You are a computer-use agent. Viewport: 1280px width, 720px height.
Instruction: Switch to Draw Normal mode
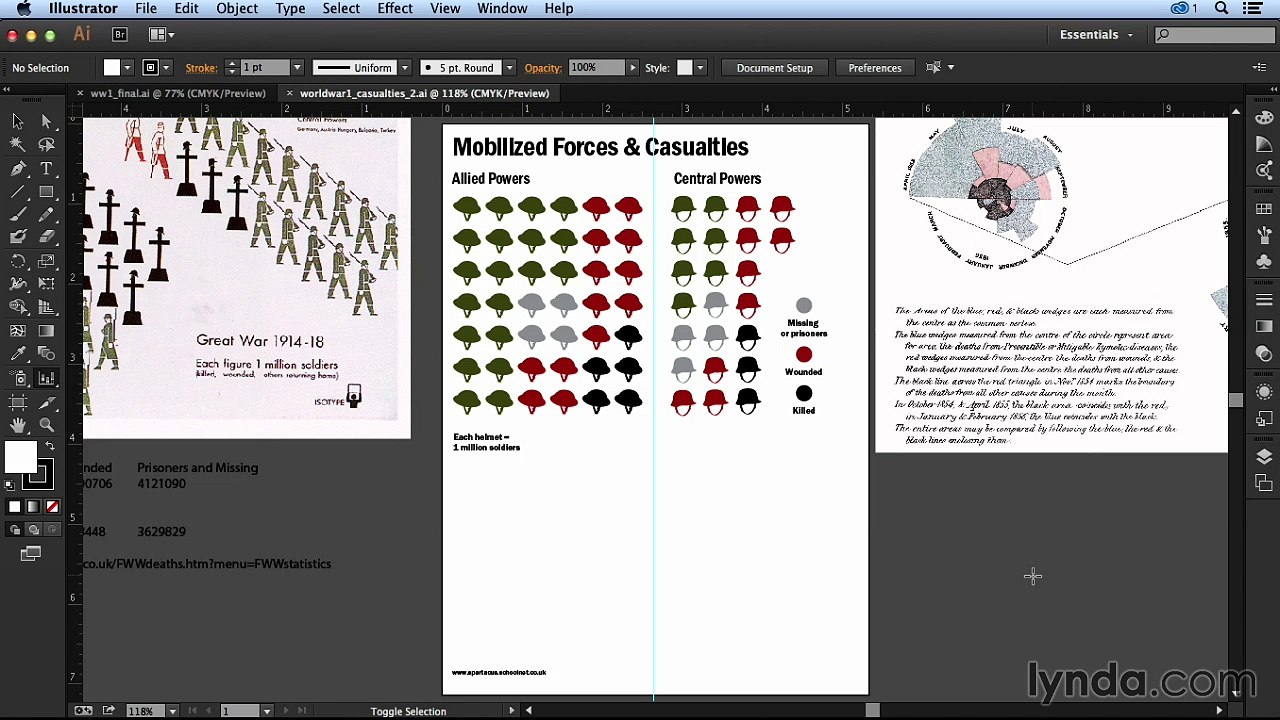15,530
